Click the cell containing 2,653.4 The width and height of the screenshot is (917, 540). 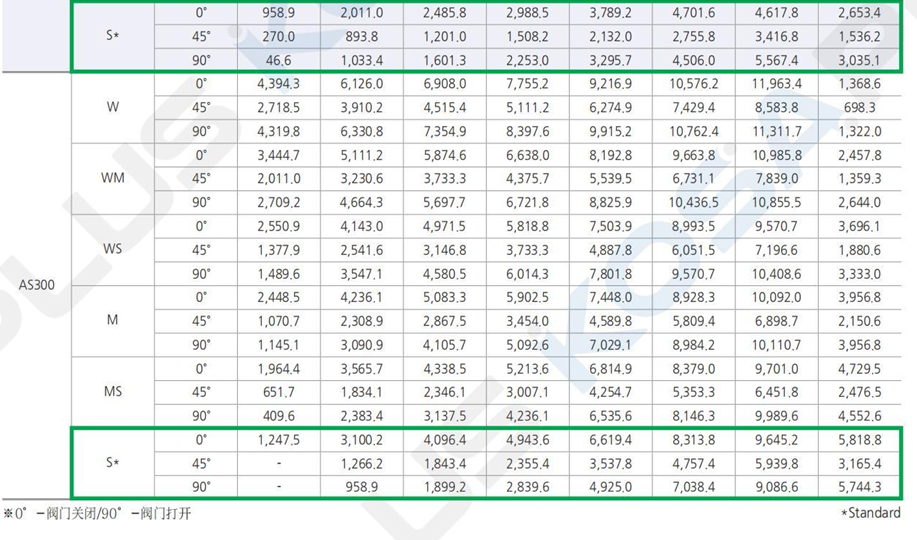click(x=860, y=13)
